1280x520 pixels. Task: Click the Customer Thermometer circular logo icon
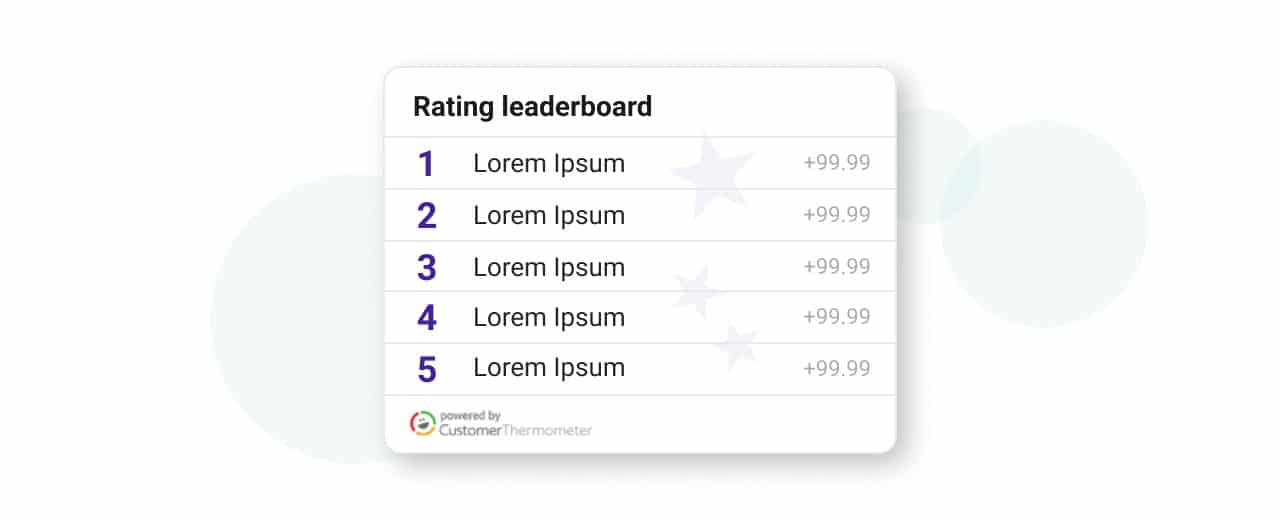point(423,423)
